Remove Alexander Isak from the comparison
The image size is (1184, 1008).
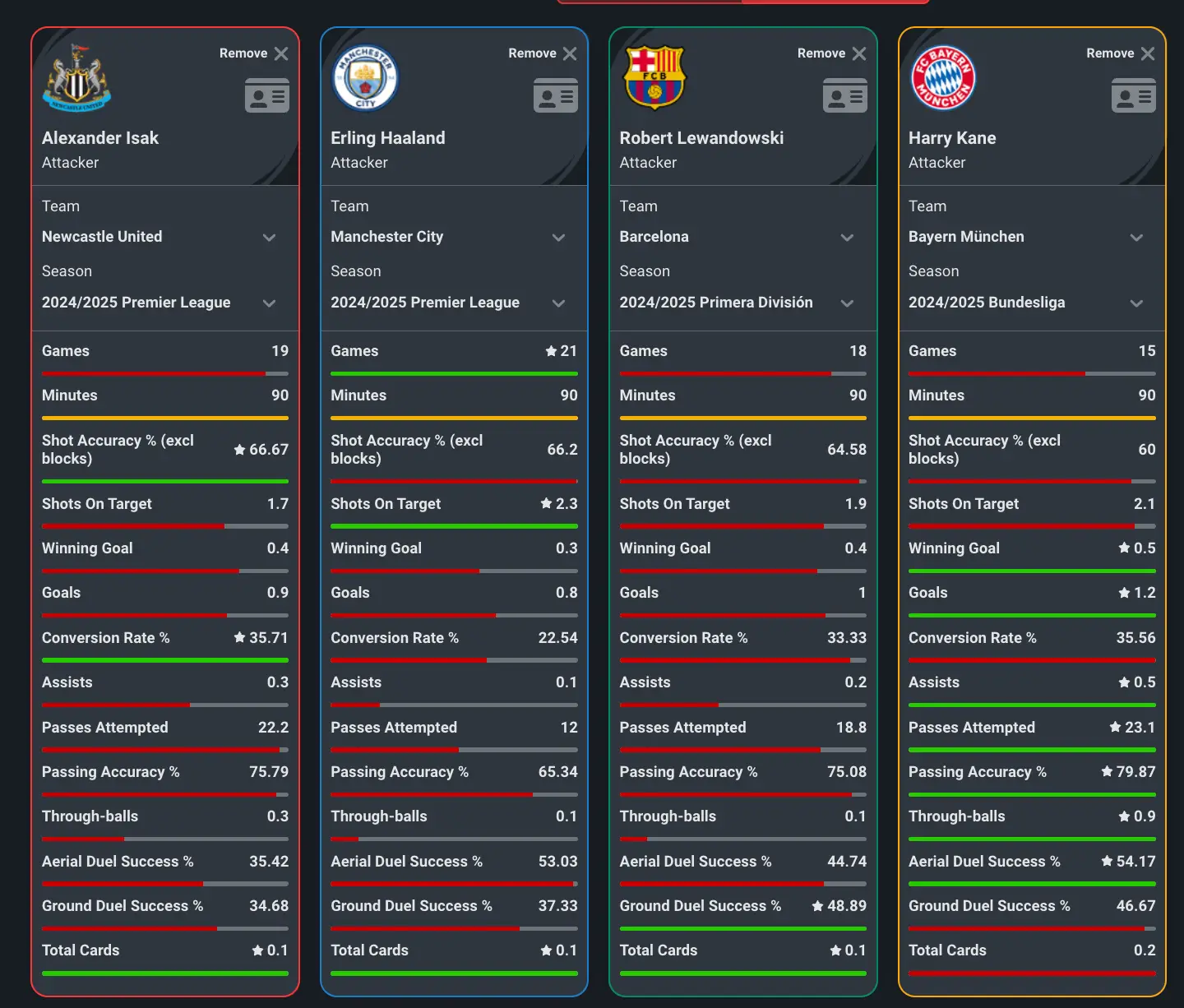pos(253,53)
